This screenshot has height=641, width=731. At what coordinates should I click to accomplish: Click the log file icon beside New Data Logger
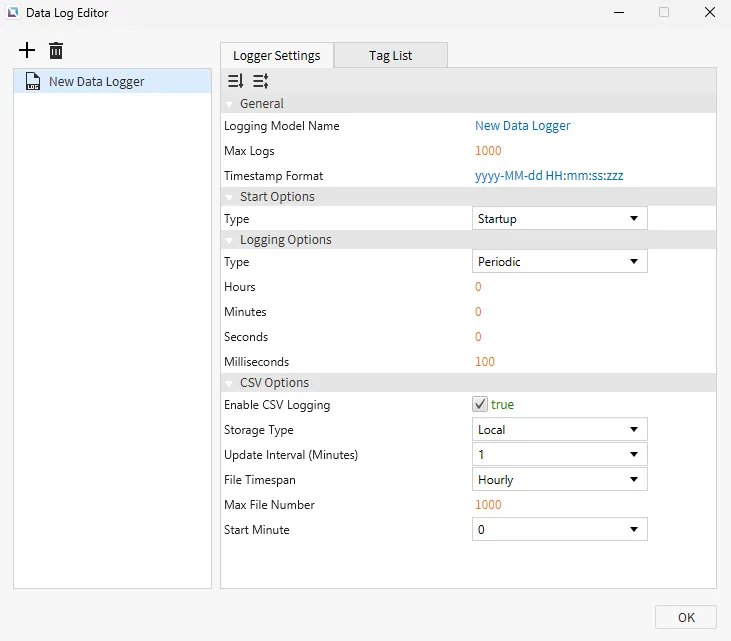coord(33,82)
